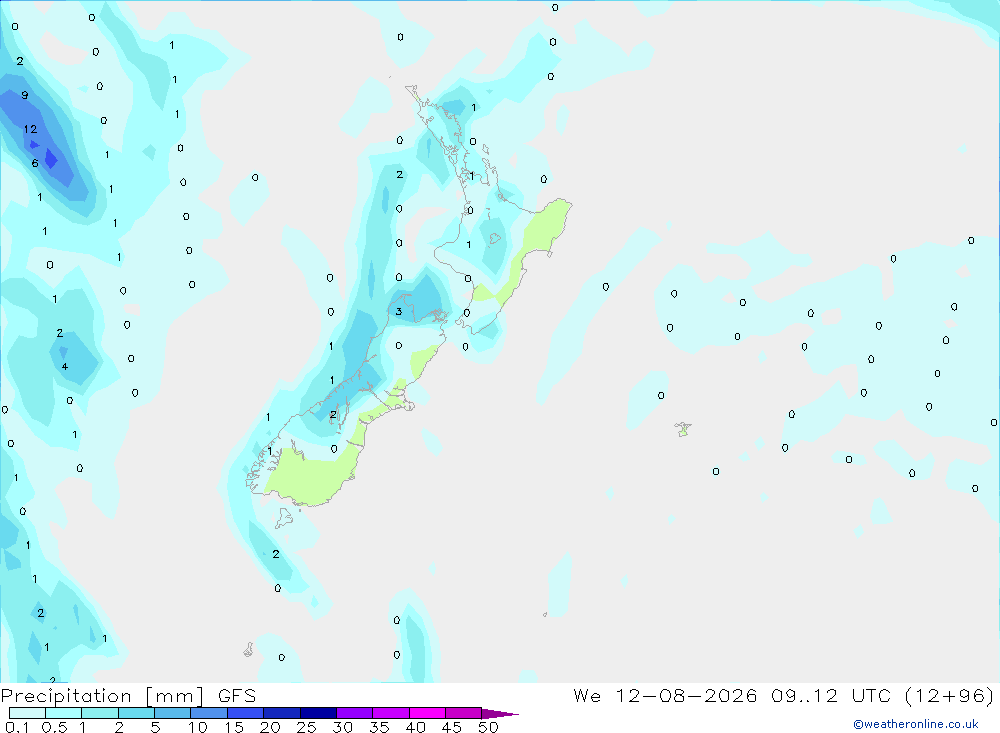This screenshot has width=1000, height=733.
Task: Click Stewart Island south of the South Island
Action: pyautogui.click(x=284, y=518)
